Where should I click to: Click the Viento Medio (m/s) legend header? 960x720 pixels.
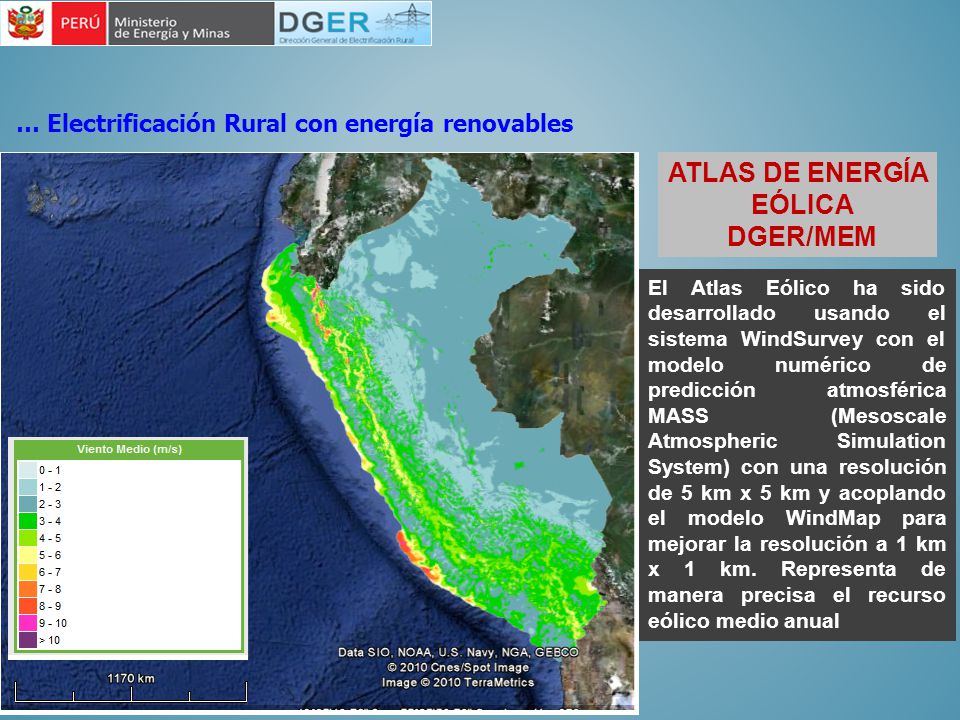click(x=129, y=449)
